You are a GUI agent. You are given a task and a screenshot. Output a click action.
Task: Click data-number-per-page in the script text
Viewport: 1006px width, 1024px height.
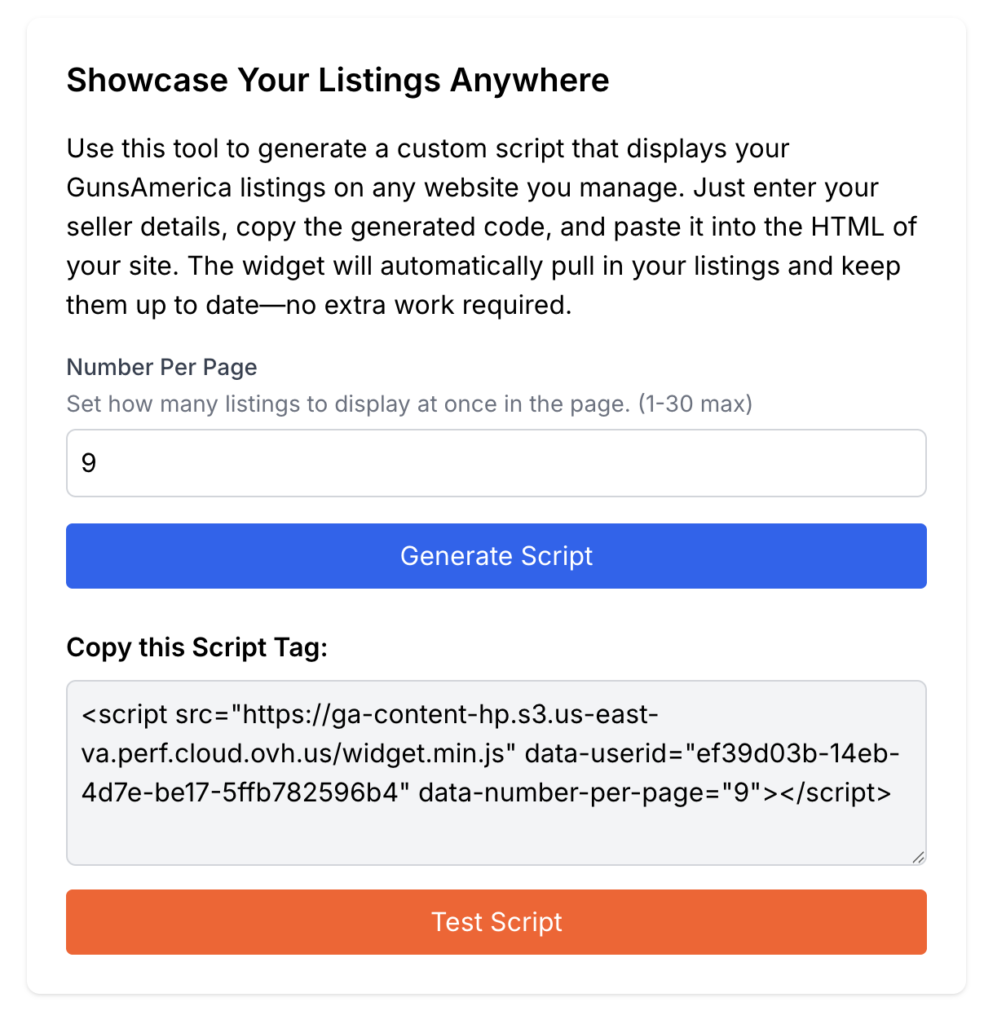click(x=564, y=793)
